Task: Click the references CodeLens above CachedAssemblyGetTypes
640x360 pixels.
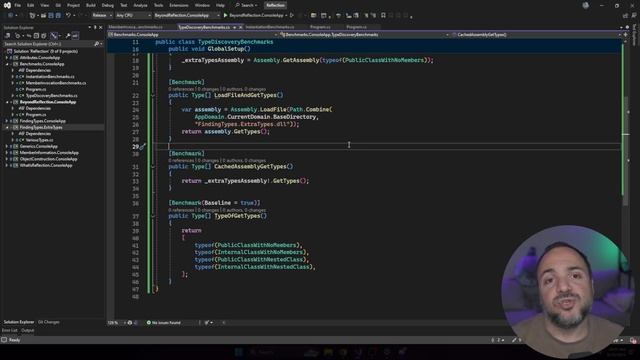Action: 181,160
